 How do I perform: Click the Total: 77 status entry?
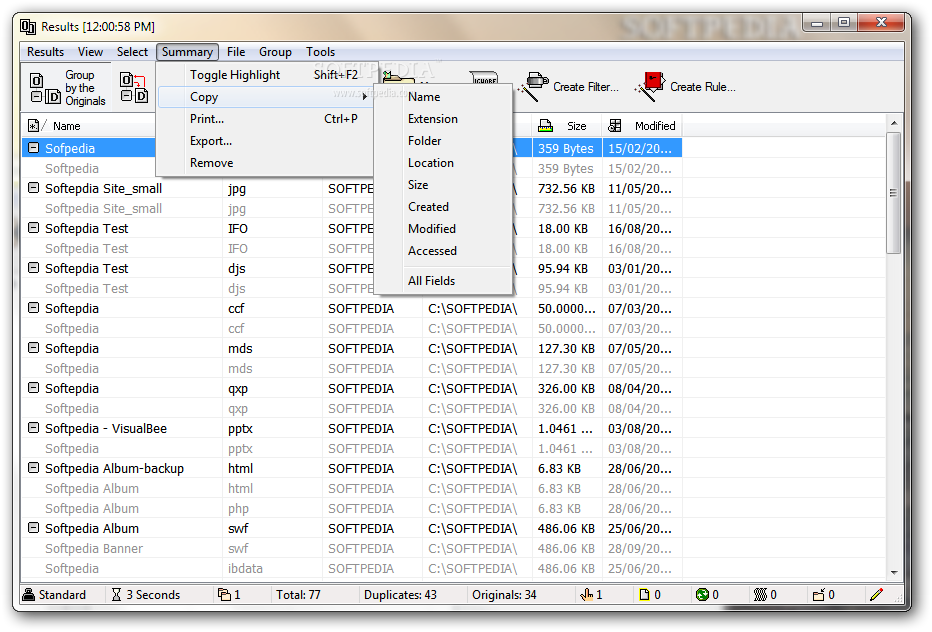click(298, 595)
